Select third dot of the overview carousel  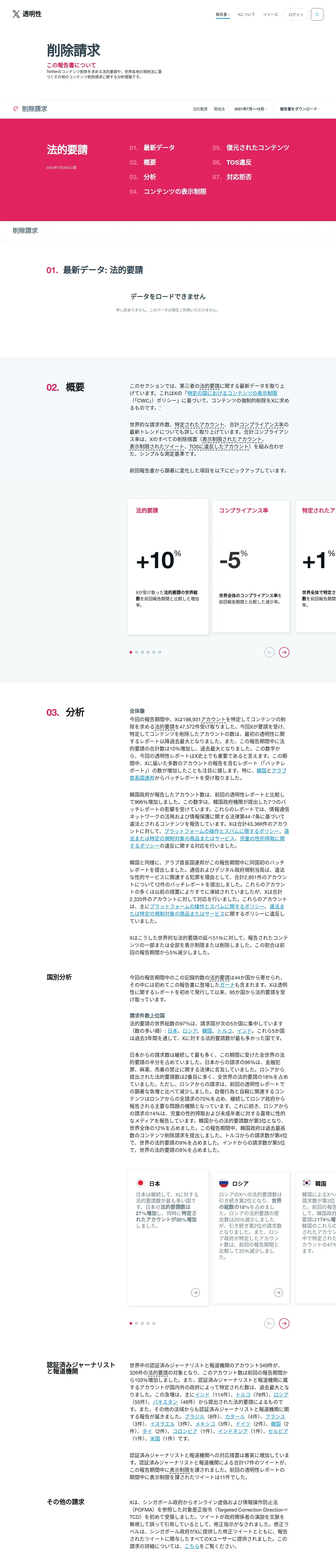pos(142,652)
